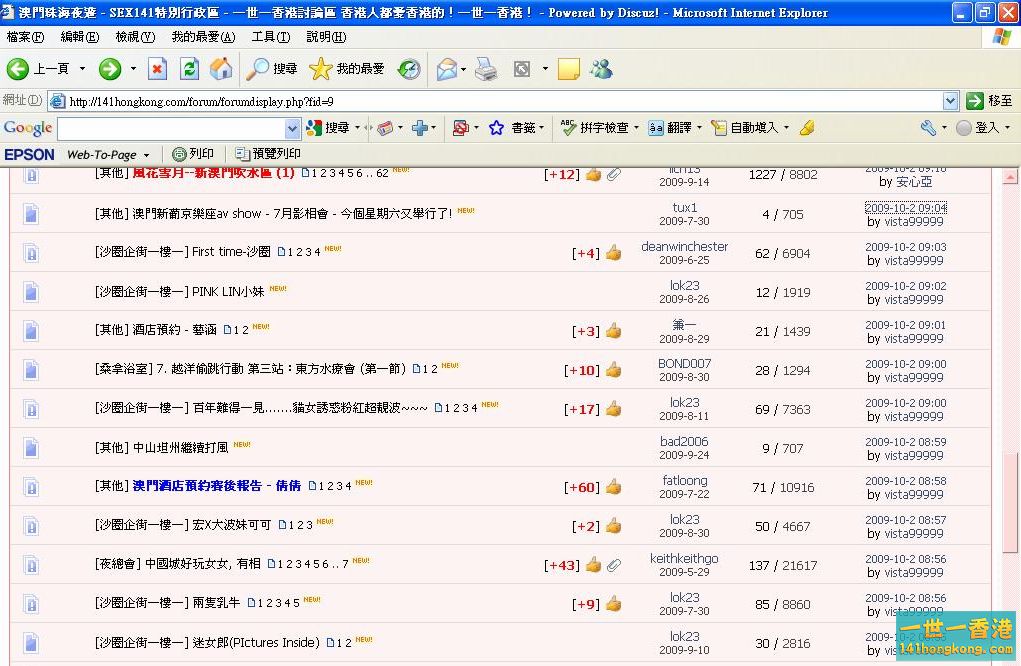Image resolution: width=1021 pixels, height=666 pixels.
Task: Open the Google search box dropdown arrow
Action: click(292, 128)
